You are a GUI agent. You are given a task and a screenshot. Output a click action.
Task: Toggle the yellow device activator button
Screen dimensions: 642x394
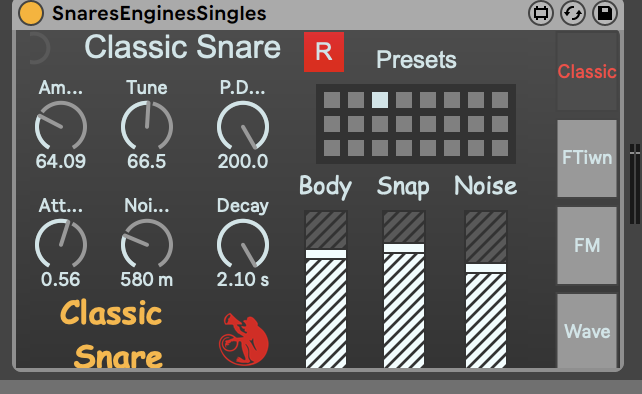click(31, 13)
